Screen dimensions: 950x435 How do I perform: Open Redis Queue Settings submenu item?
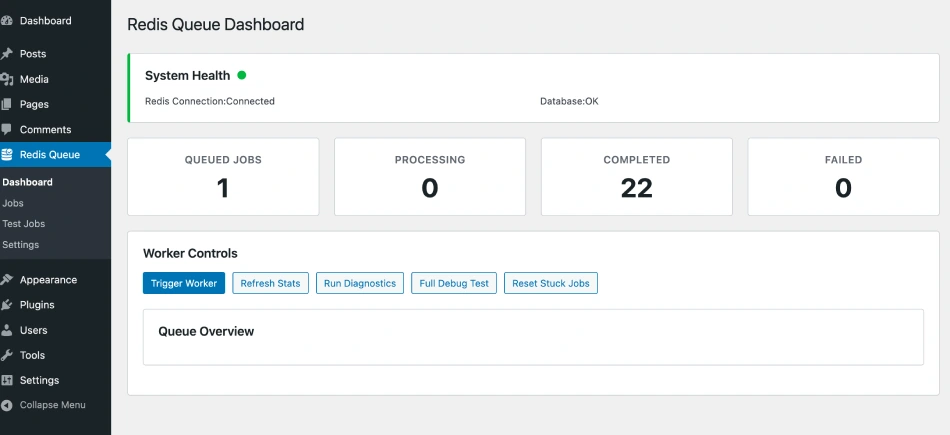coord(21,245)
